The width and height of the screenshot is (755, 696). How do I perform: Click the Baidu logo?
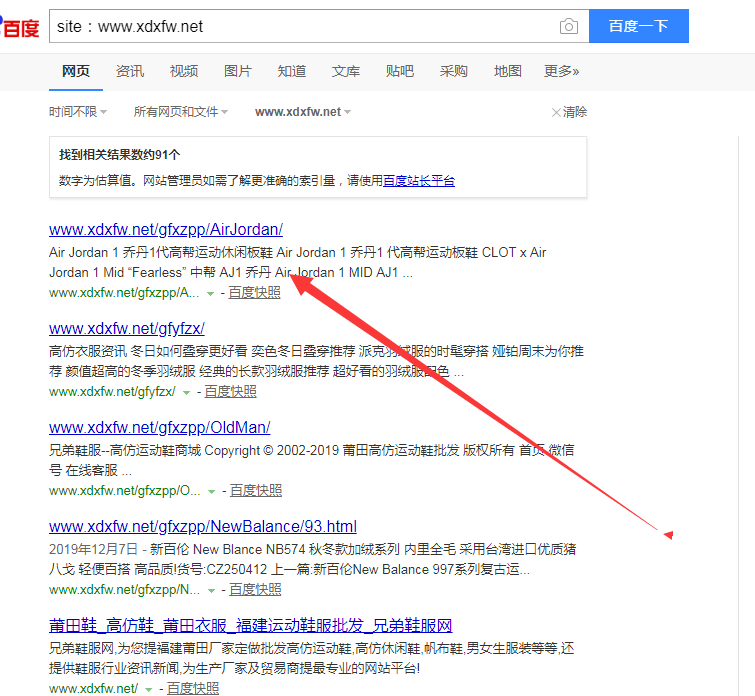click(19, 27)
